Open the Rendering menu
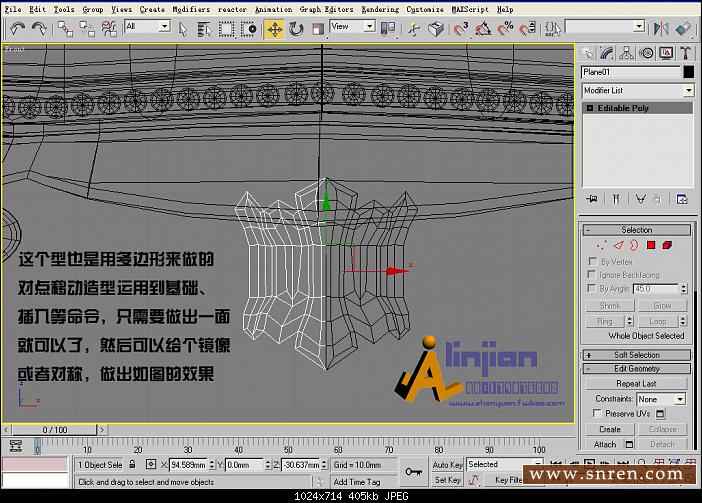This screenshot has width=702, height=503. (x=379, y=8)
